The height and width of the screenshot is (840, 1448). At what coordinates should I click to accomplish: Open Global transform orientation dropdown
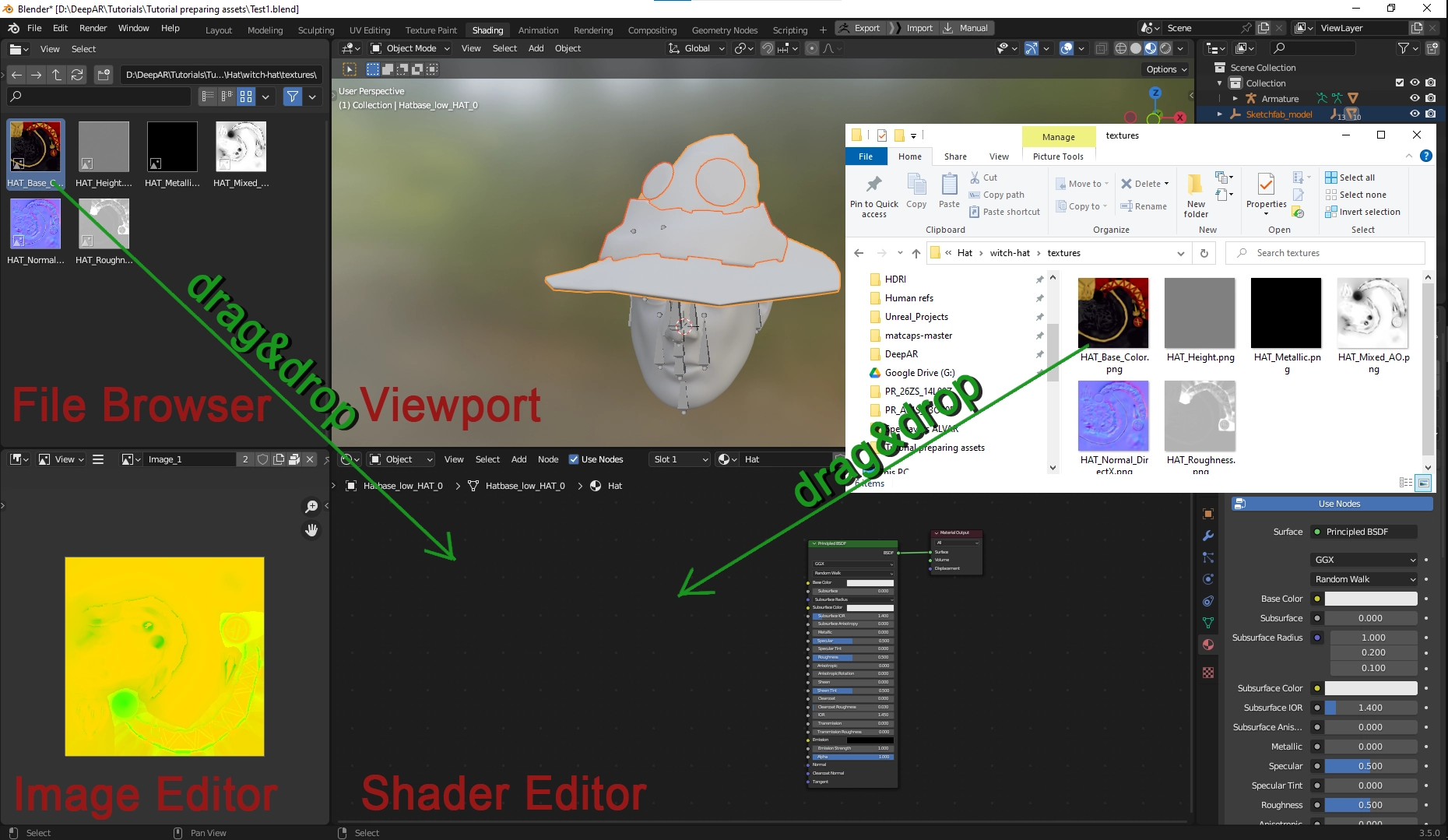point(697,48)
